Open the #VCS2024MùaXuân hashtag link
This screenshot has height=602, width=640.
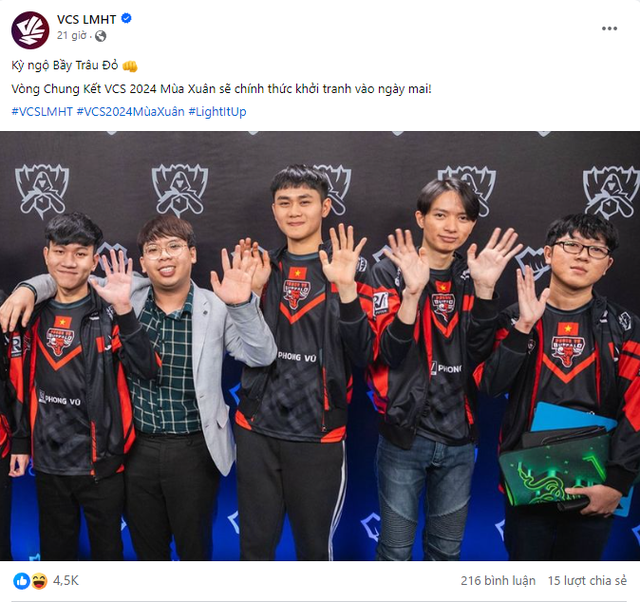click(x=131, y=111)
